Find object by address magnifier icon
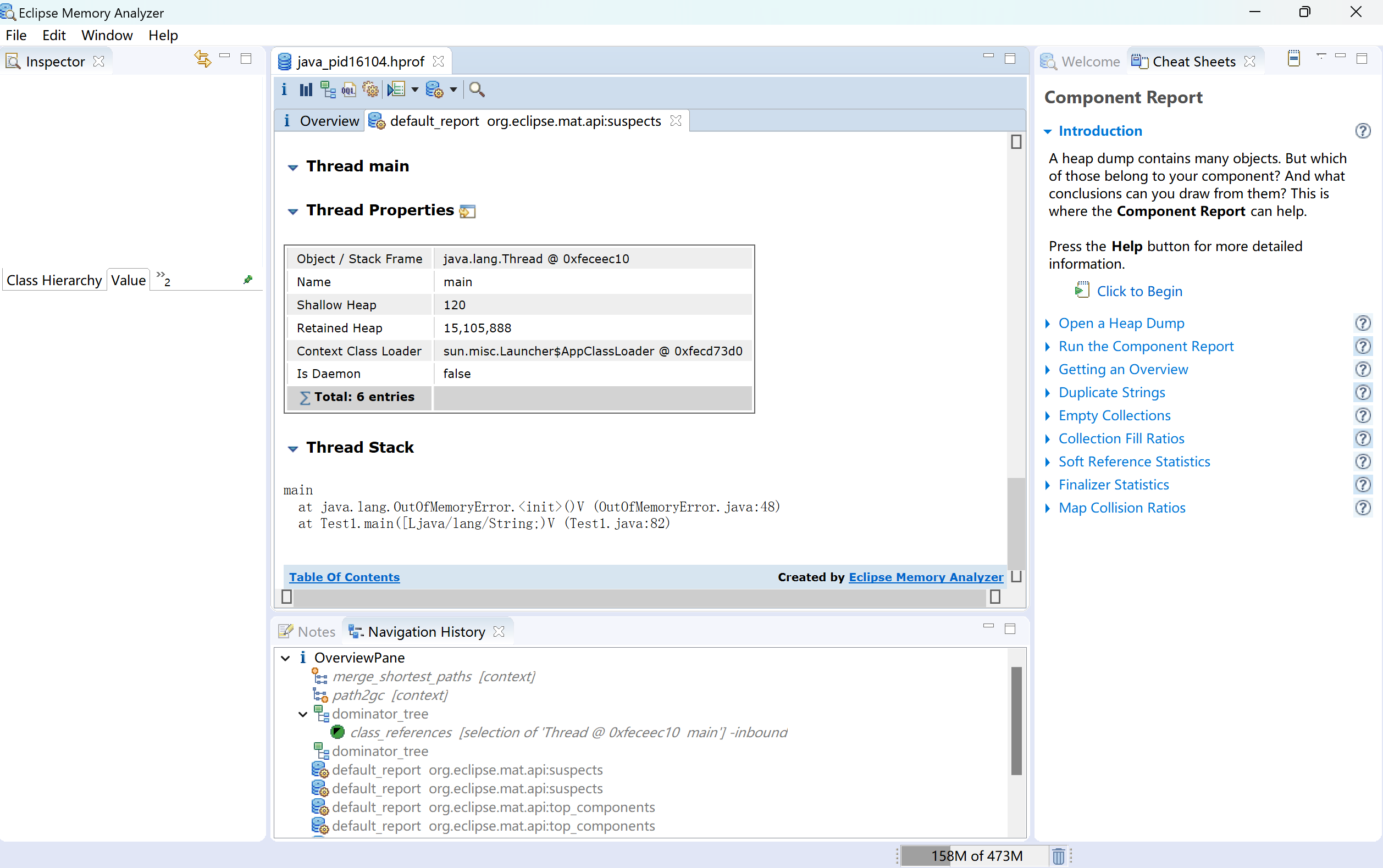 point(477,90)
